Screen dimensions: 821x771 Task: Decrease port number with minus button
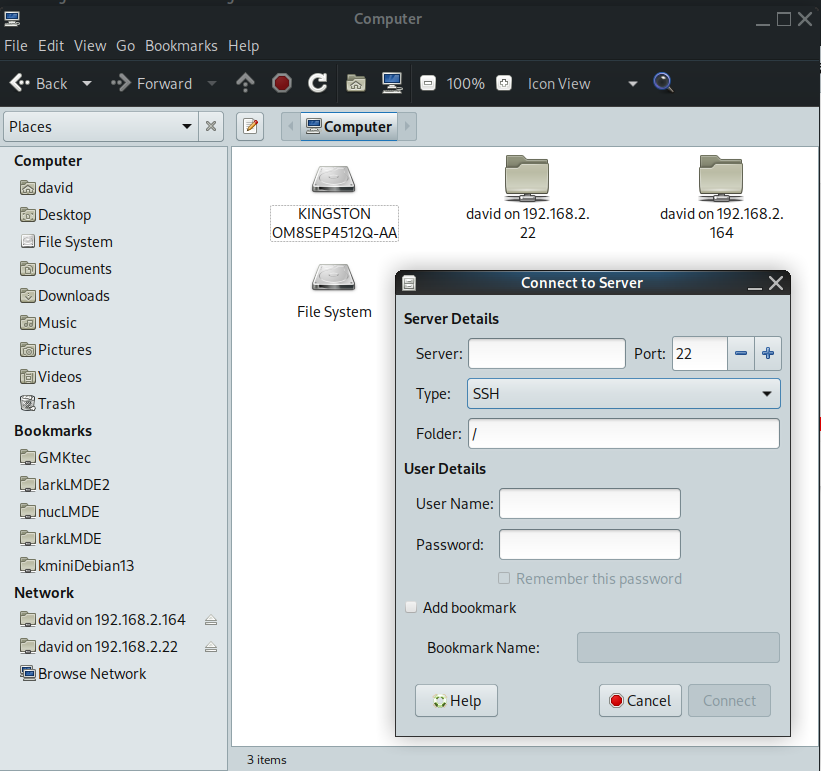741,353
